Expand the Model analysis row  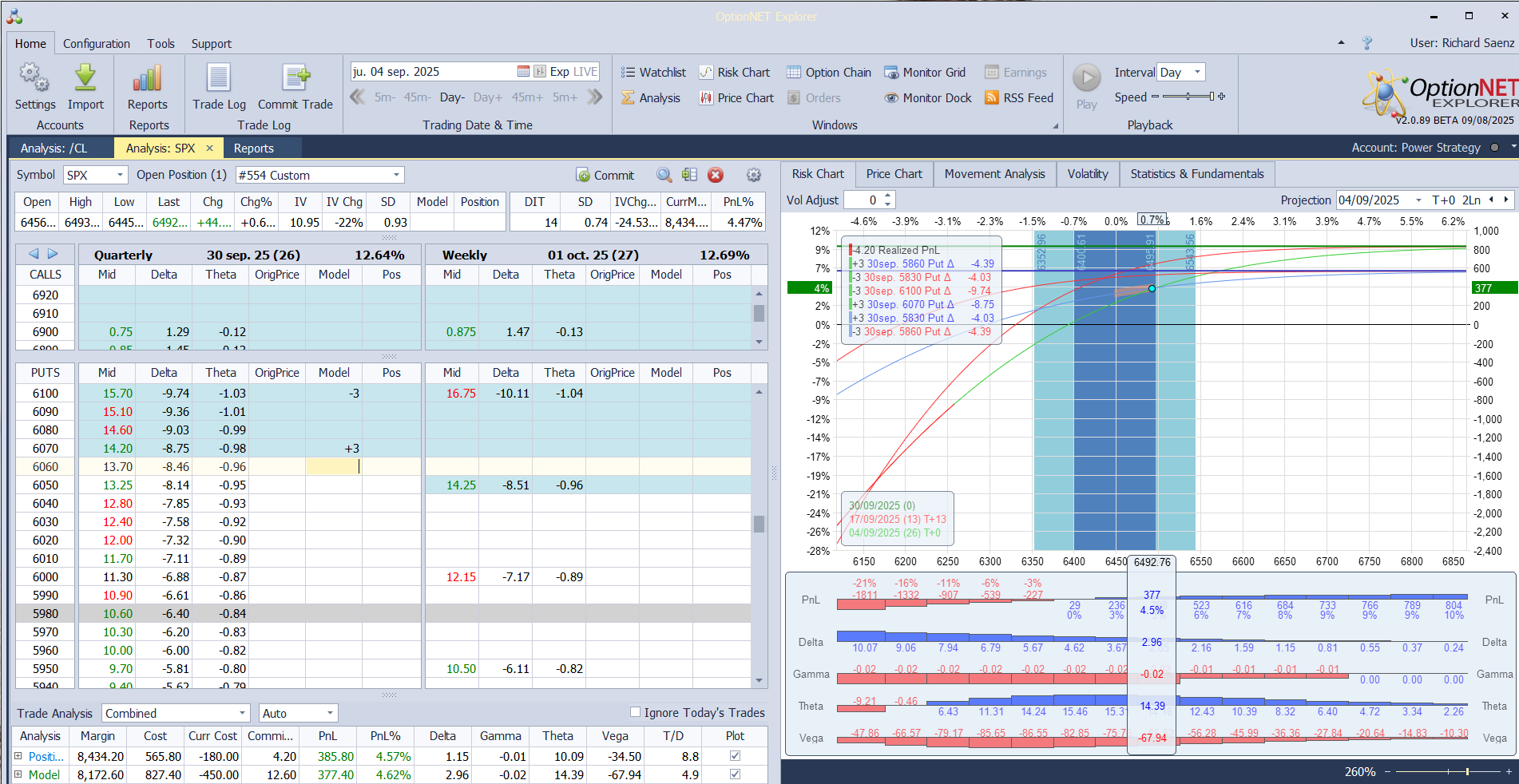coord(18,774)
